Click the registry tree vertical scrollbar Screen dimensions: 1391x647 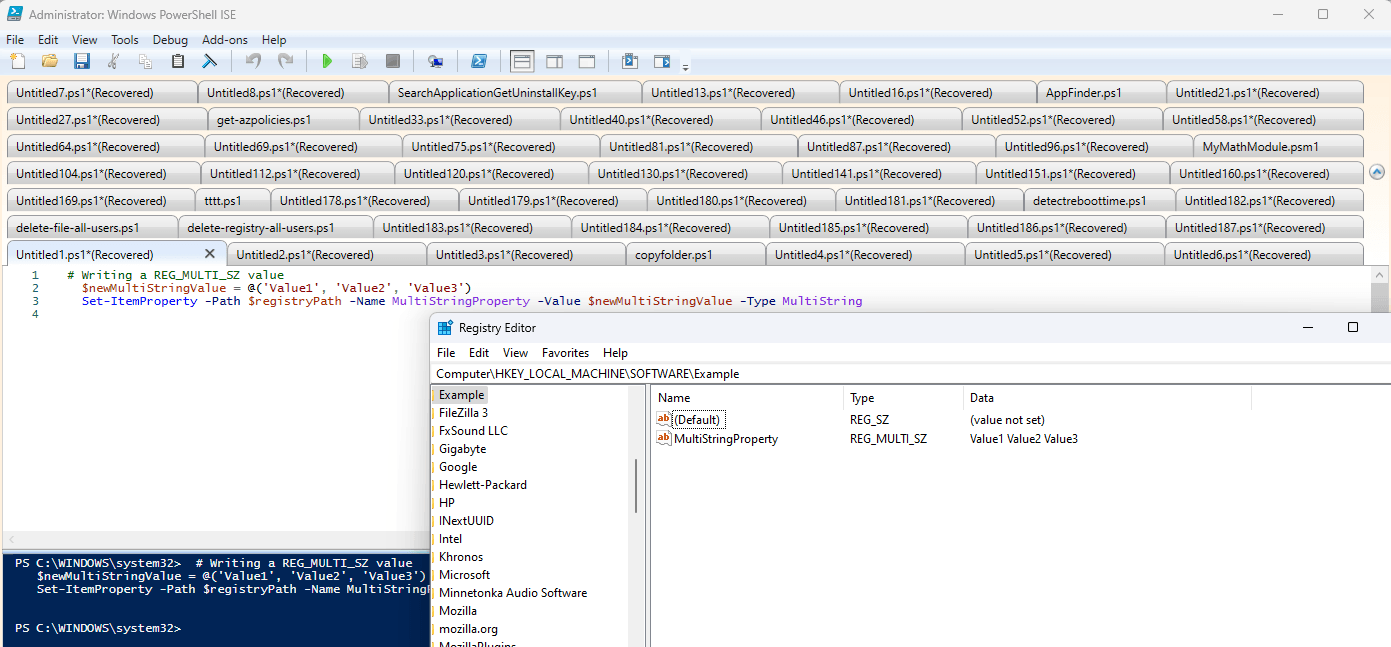click(636, 486)
